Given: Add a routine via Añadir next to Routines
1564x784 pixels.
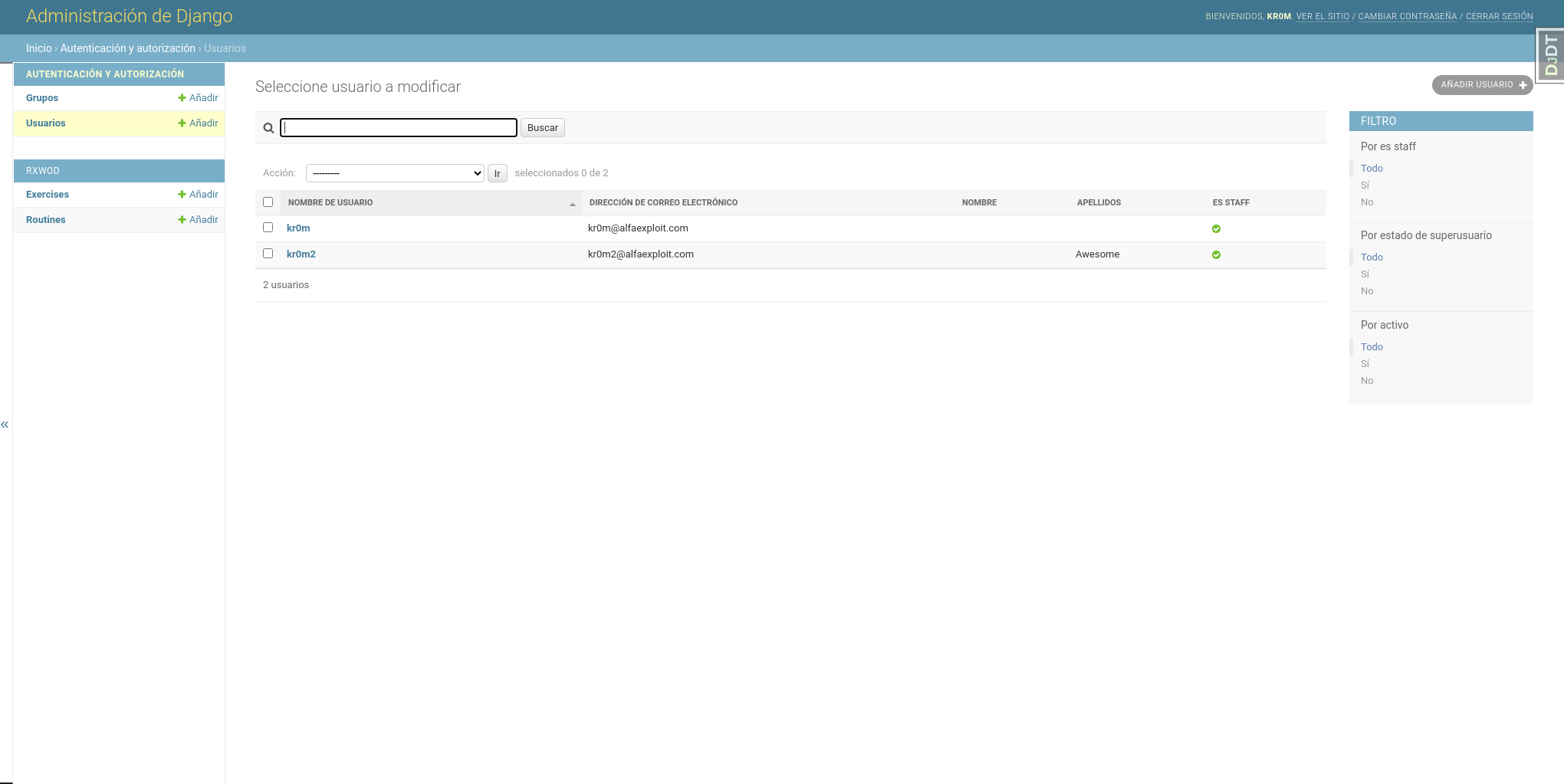Looking at the screenshot, I should pos(199,220).
